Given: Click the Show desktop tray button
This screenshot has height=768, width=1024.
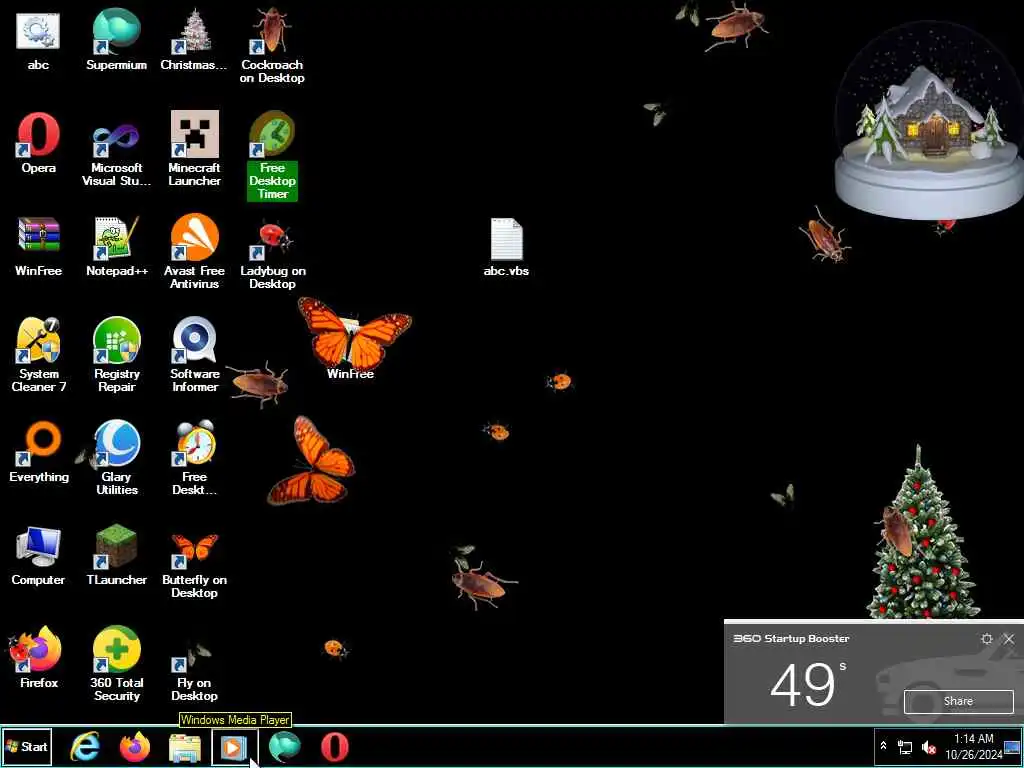Looking at the screenshot, I should [1012, 746].
